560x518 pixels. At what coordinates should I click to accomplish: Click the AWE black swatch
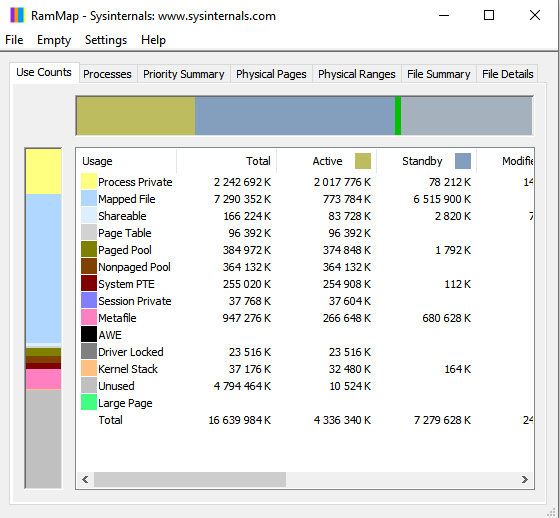click(89, 334)
